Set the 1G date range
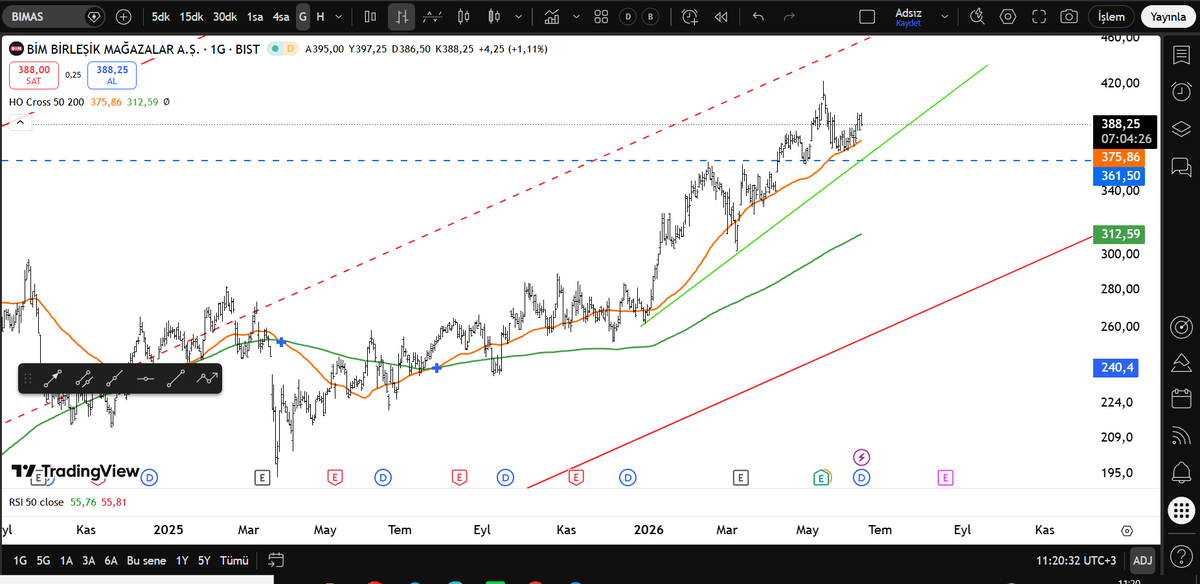 click(x=20, y=560)
